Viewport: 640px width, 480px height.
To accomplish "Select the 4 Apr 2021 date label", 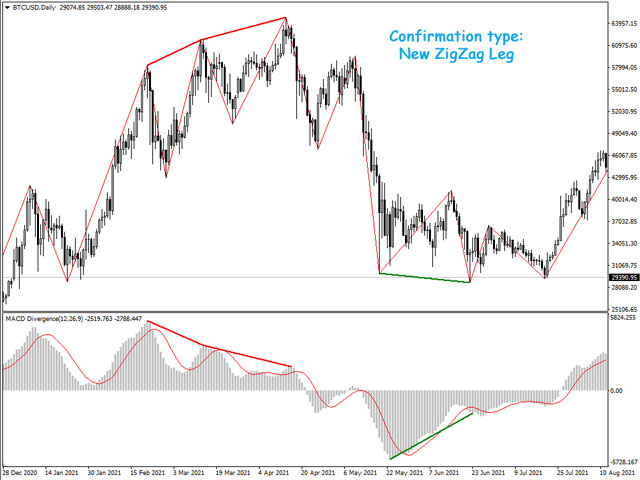I will tap(274, 473).
